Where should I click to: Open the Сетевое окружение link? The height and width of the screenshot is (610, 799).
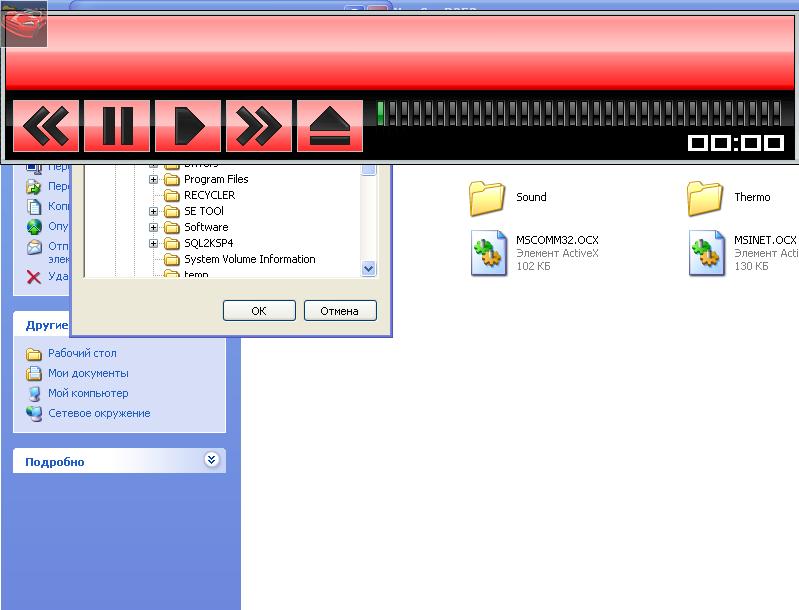coord(99,413)
